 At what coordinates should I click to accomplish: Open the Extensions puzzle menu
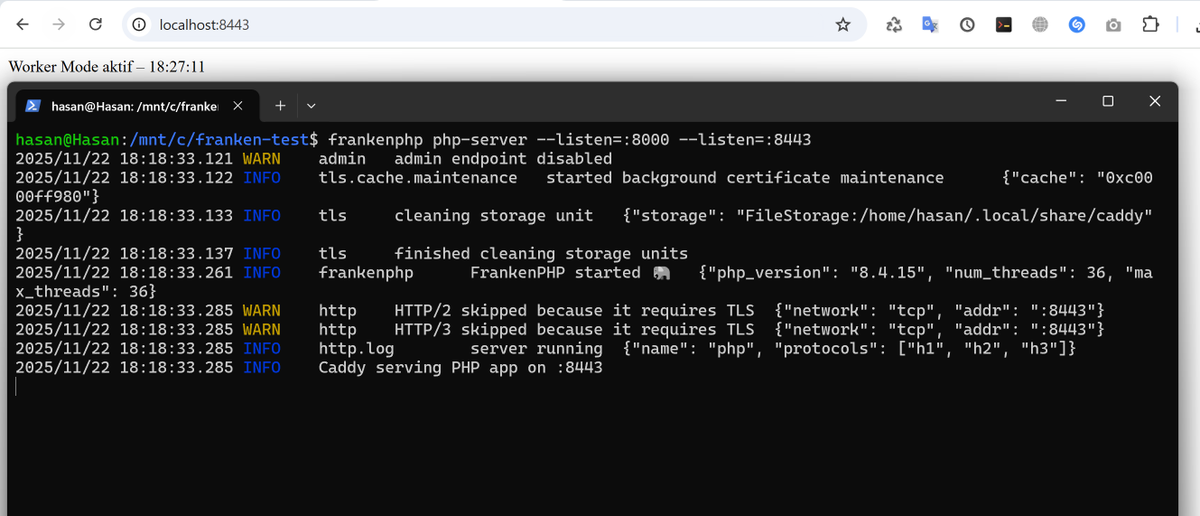click(1151, 25)
